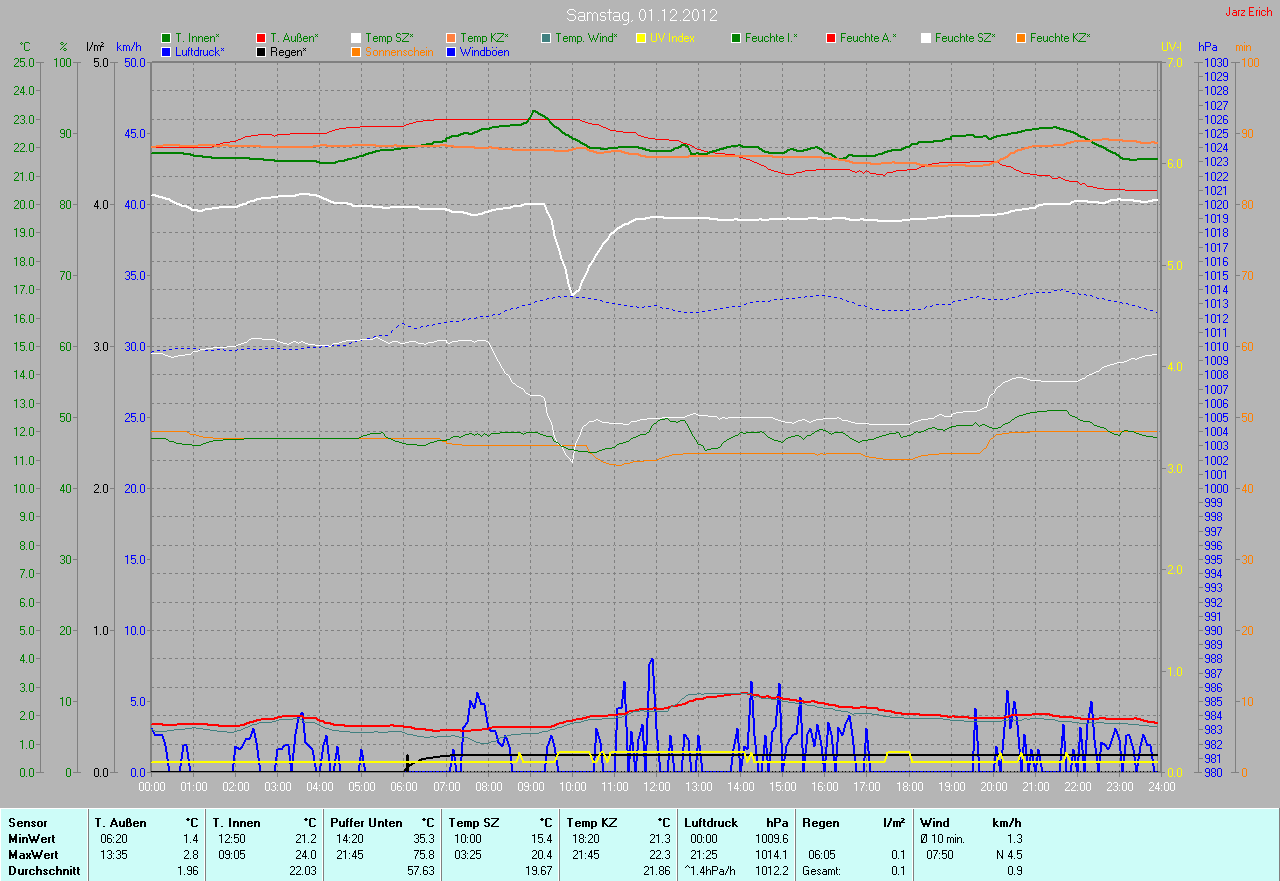Click the blue Luftdruck legend marker
1280x881 pixels.
coord(166,51)
